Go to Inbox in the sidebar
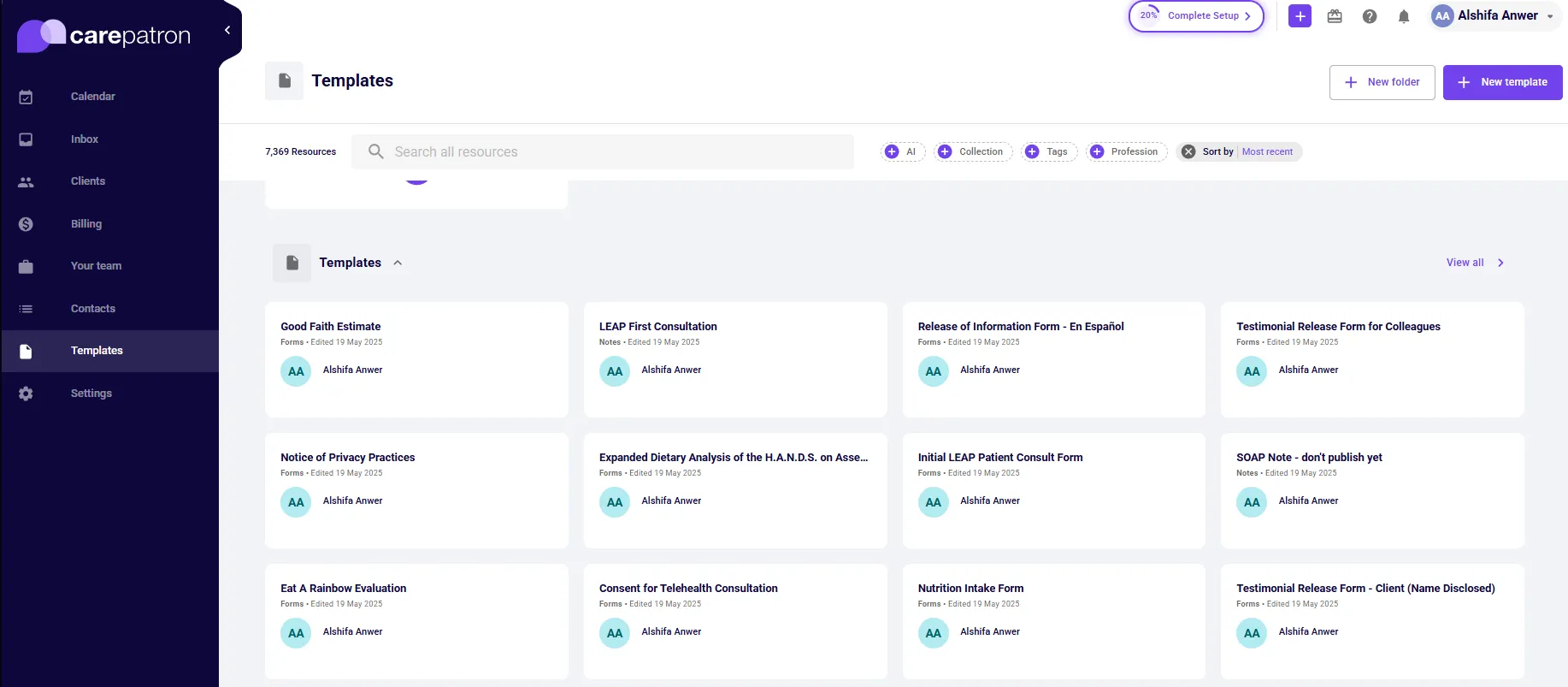 (x=84, y=139)
